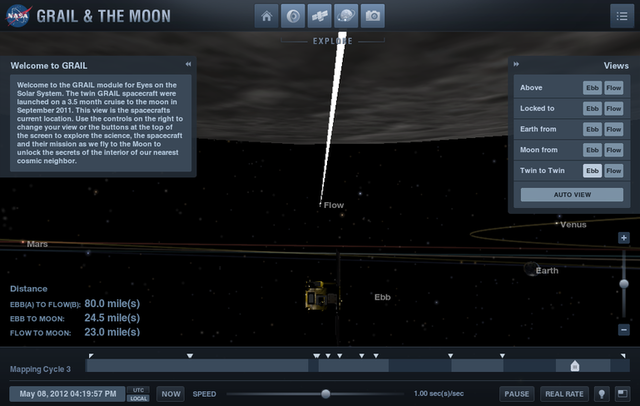Click the Flow spacecraft label

tap(333, 205)
